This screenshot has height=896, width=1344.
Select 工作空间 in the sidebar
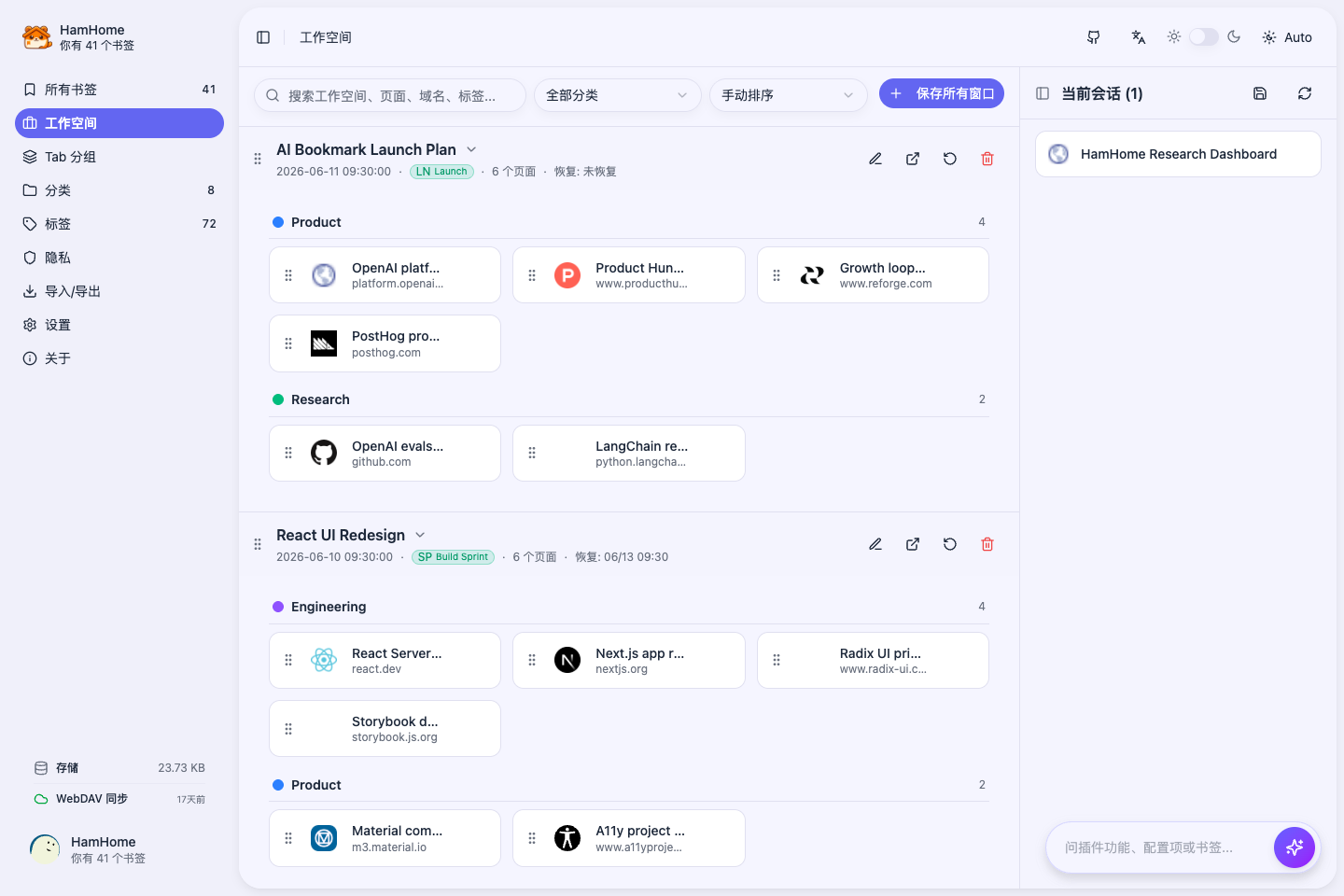click(x=119, y=123)
